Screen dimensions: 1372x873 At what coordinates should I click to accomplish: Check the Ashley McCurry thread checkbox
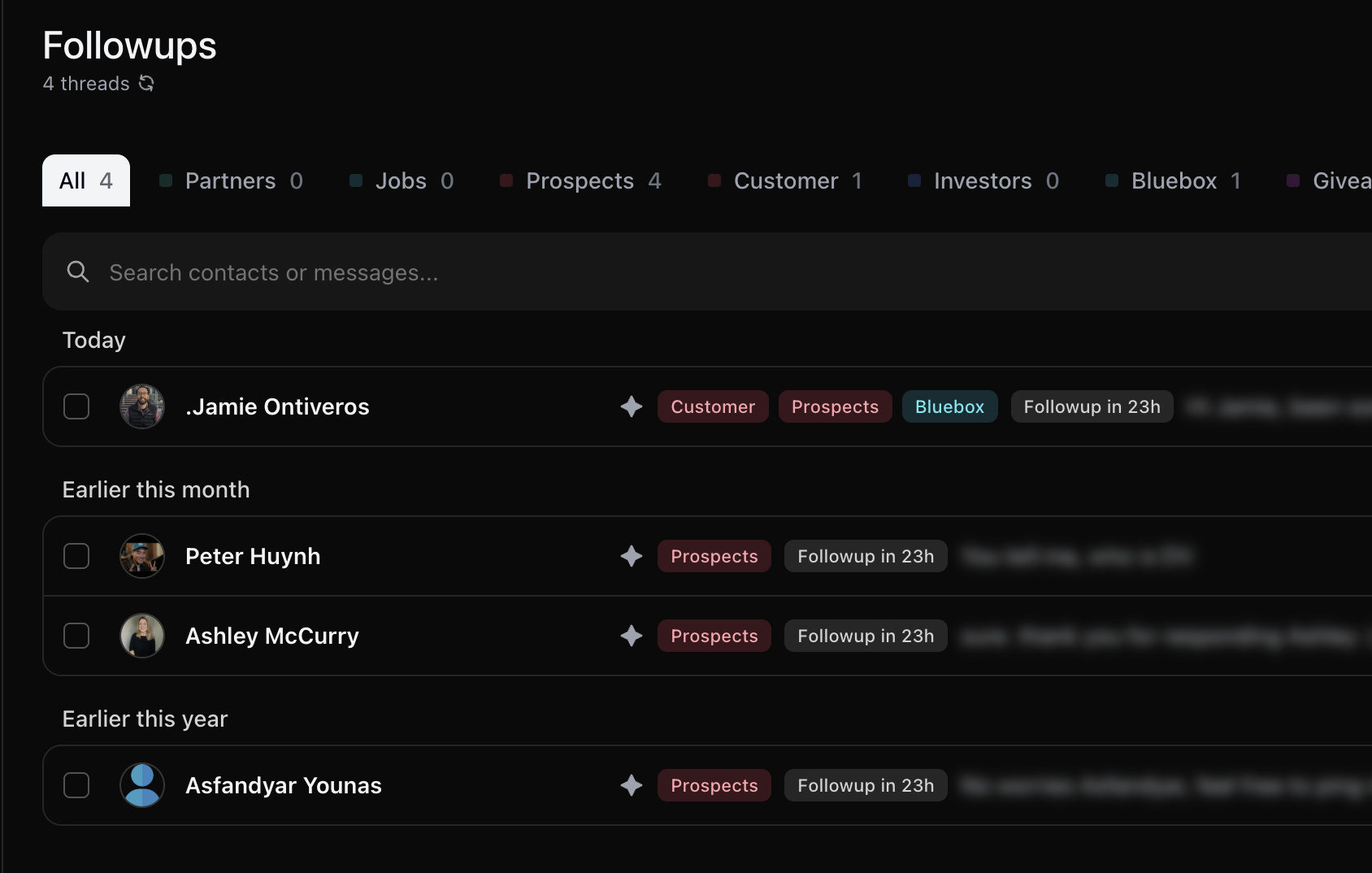(x=76, y=636)
